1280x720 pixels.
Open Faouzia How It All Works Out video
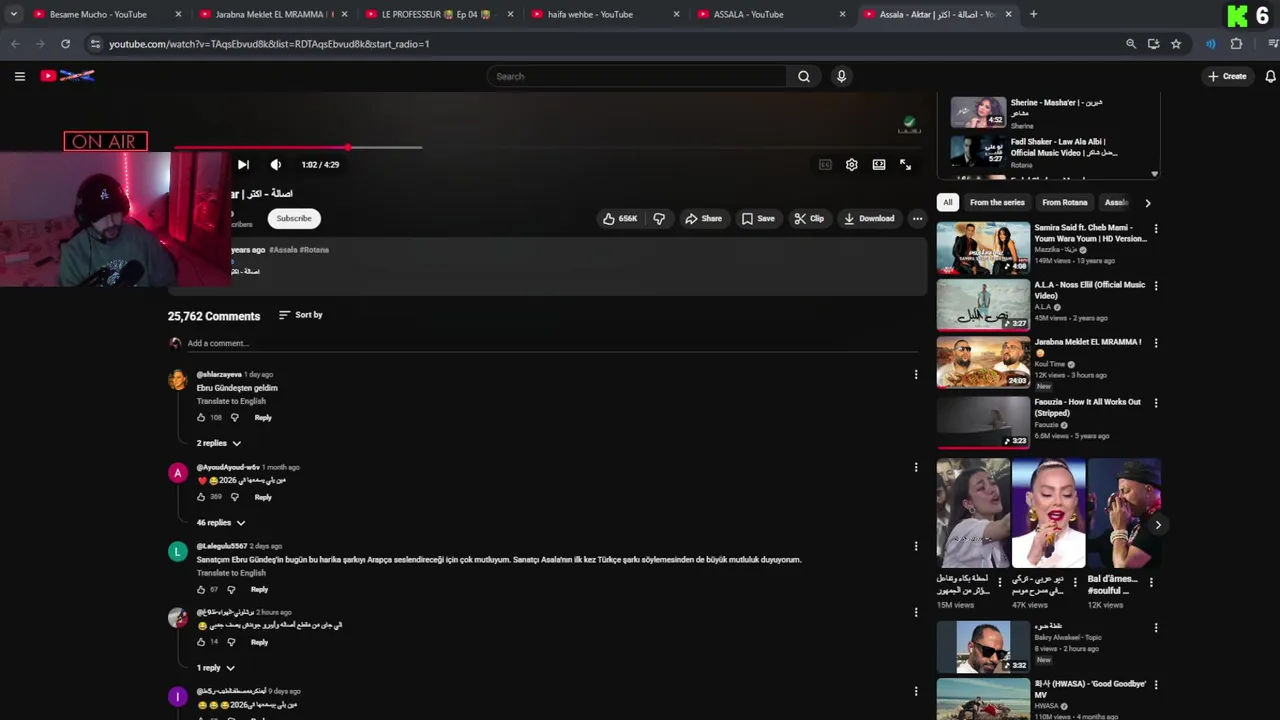pyautogui.click(x=983, y=421)
